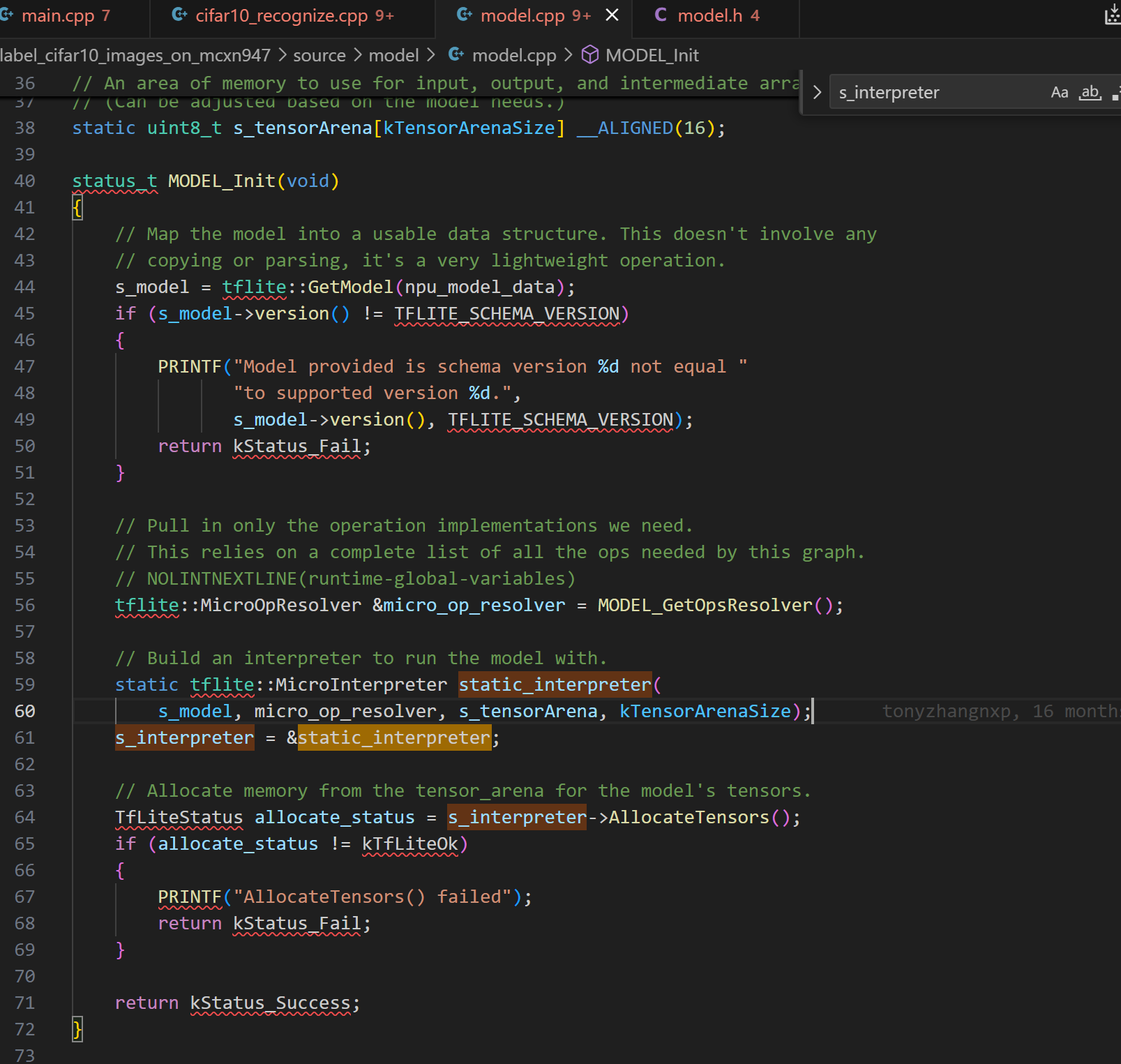Click TFLITE_SCHEMA_VERSION on line 45
The image size is (1121, 1064).
point(507,313)
